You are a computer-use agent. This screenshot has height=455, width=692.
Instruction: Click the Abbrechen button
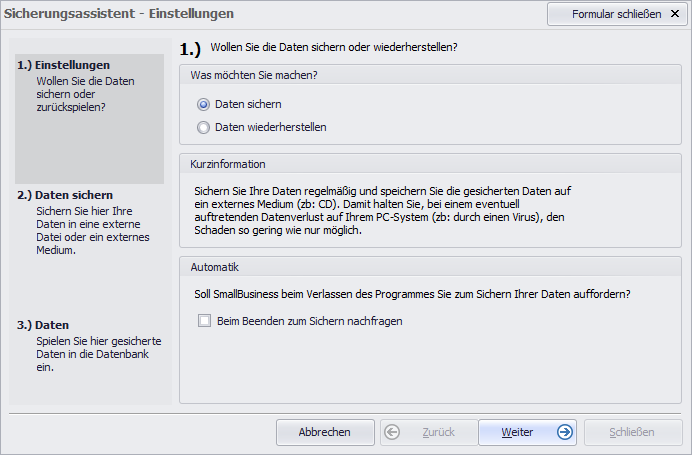(x=325, y=432)
